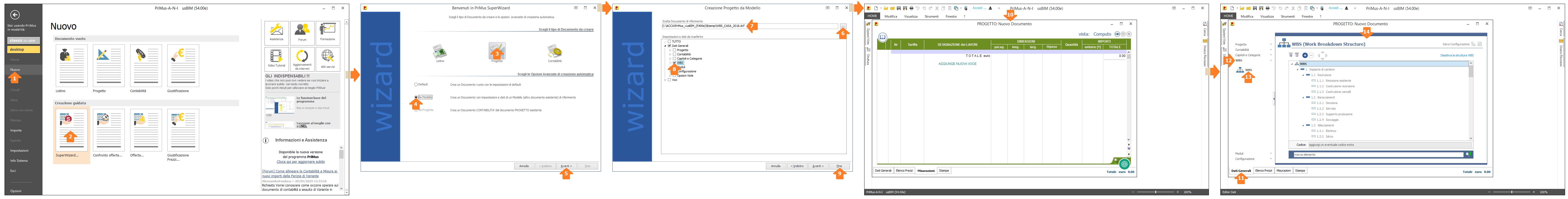The image size is (1568, 199).
Task: Check the Capitoli e Categorie checkbox
Action: [674, 59]
